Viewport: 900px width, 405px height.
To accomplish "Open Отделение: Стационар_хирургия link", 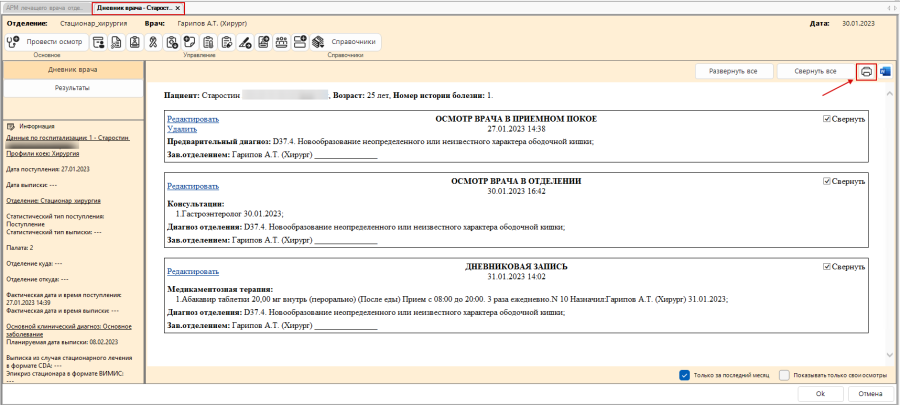I will coord(53,201).
